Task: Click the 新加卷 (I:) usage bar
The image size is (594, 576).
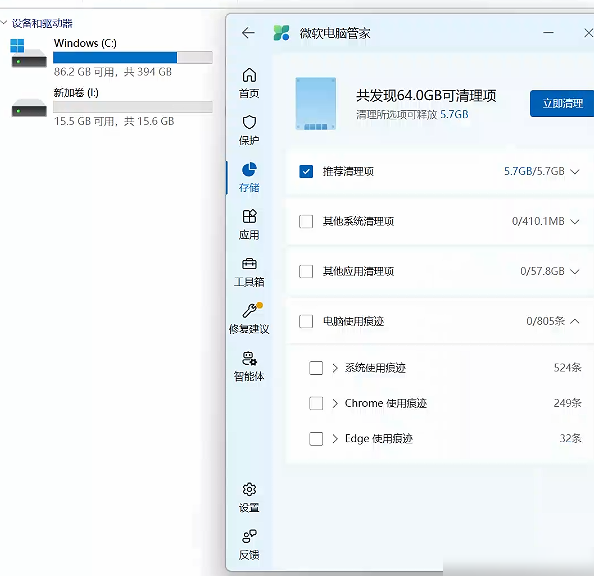Action: pyautogui.click(x=133, y=107)
